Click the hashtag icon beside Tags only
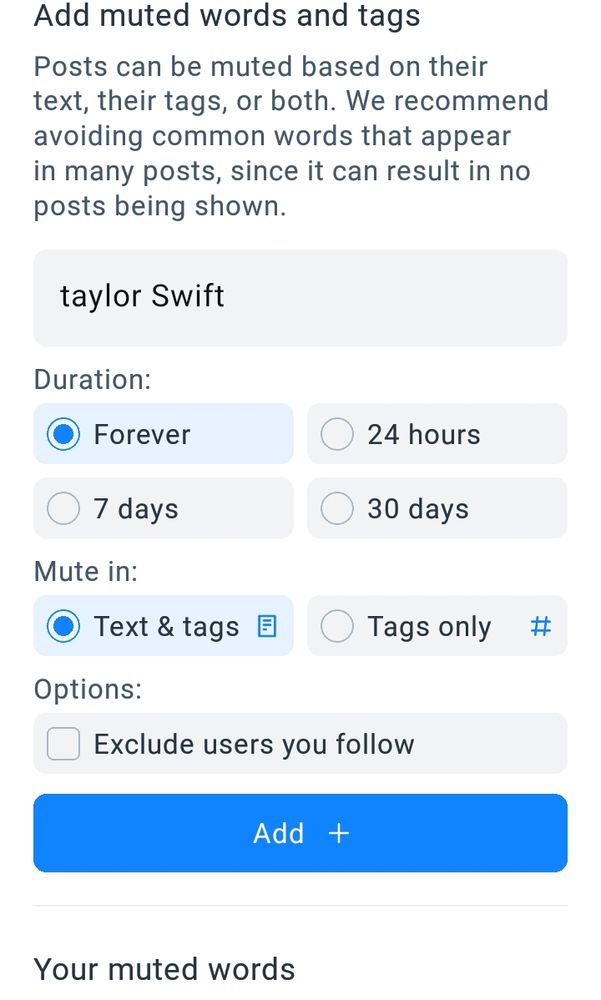 (x=540, y=627)
